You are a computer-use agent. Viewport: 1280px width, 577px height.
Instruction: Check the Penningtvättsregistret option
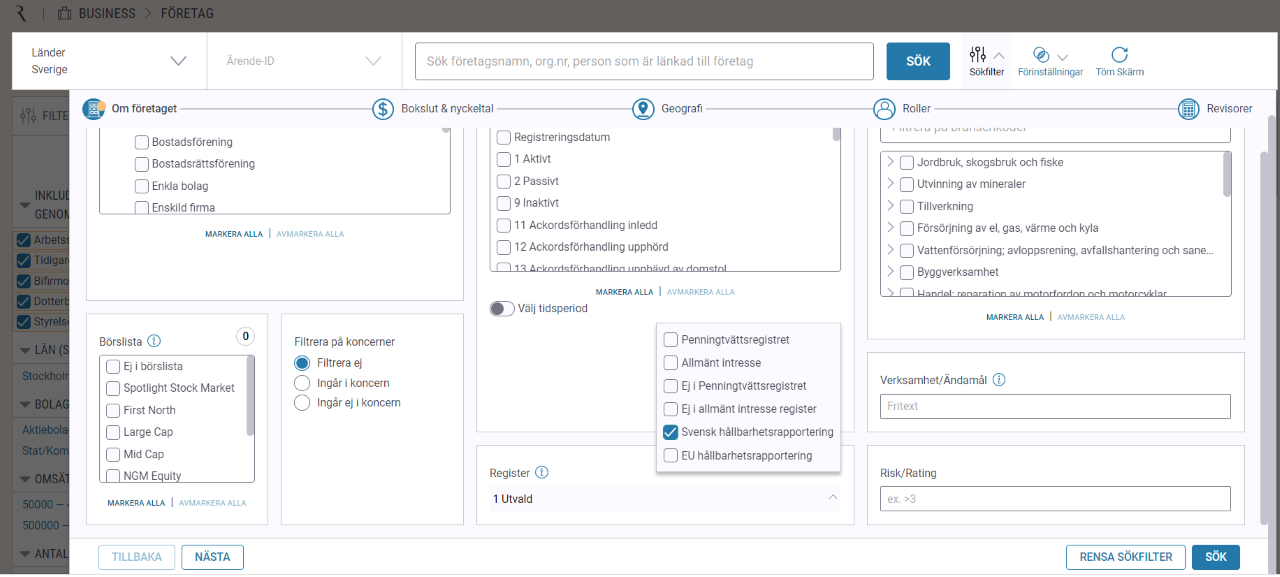pyautogui.click(x=671, y=340)
